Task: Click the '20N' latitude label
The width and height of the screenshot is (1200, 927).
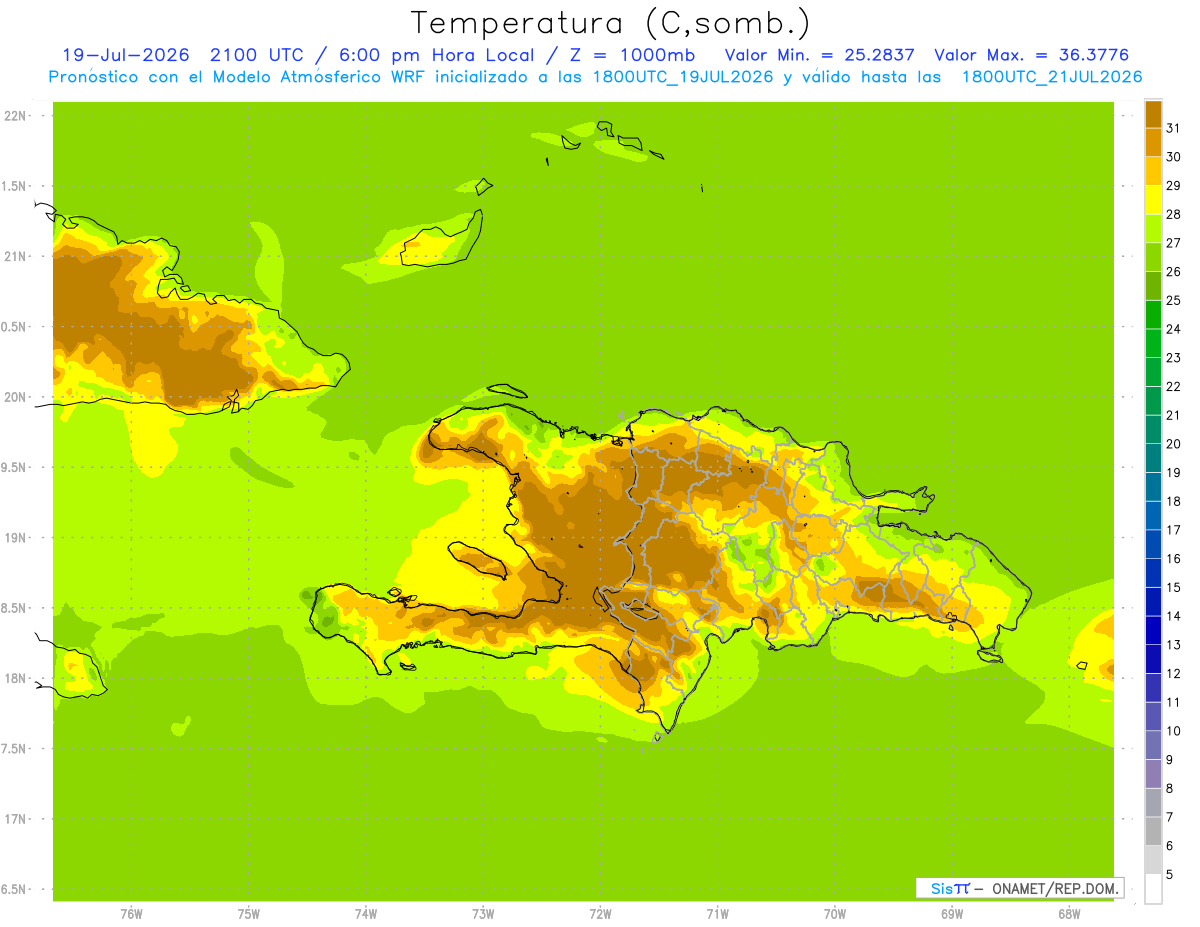Action: coord(14,397)
